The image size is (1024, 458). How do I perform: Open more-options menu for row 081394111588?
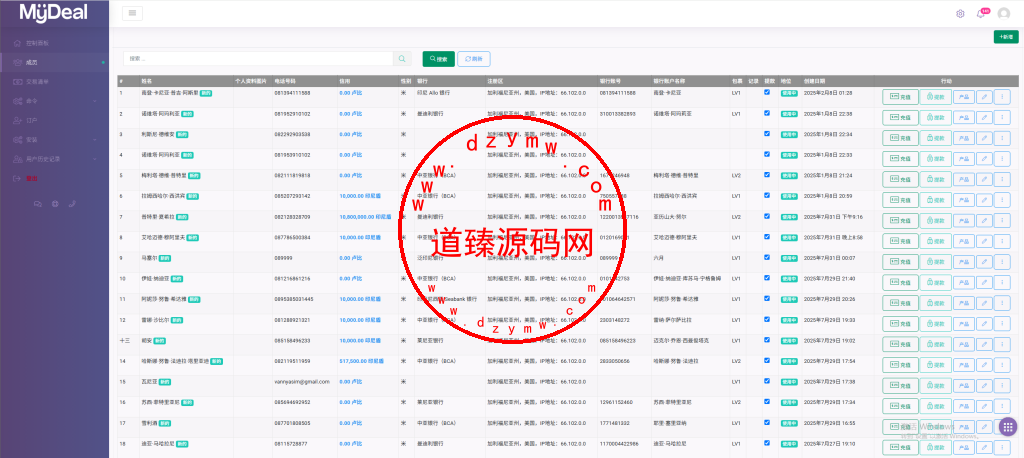tap(1002, 97)
